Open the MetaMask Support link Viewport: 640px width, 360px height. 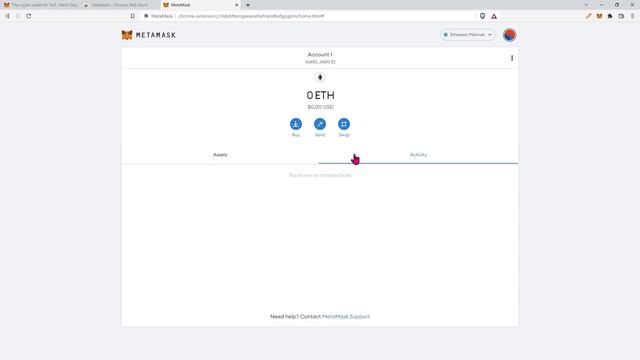346,316
